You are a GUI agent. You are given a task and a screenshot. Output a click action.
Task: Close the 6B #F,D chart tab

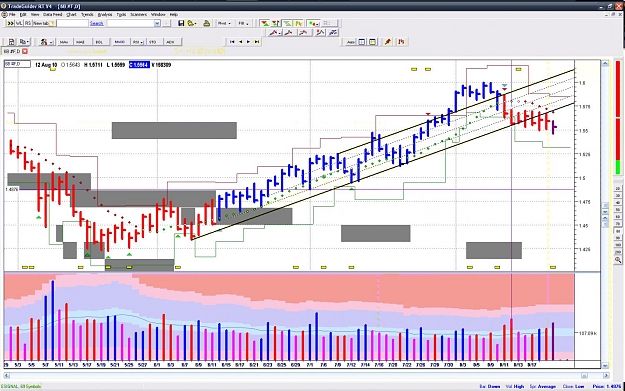25,51
